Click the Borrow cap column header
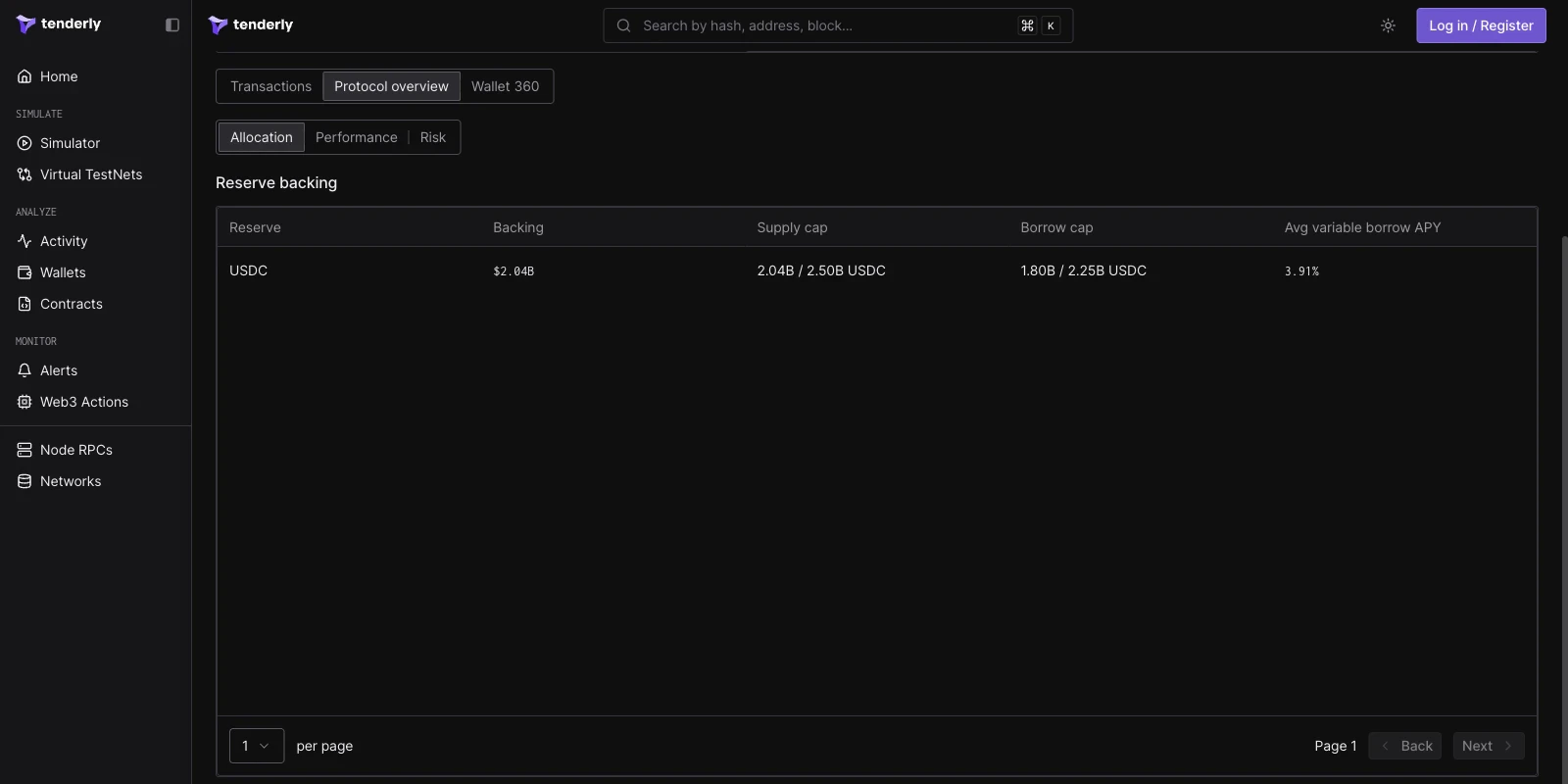This screenshot has height=784, width=1568. pyautogui.click(x=1056, y=227)
